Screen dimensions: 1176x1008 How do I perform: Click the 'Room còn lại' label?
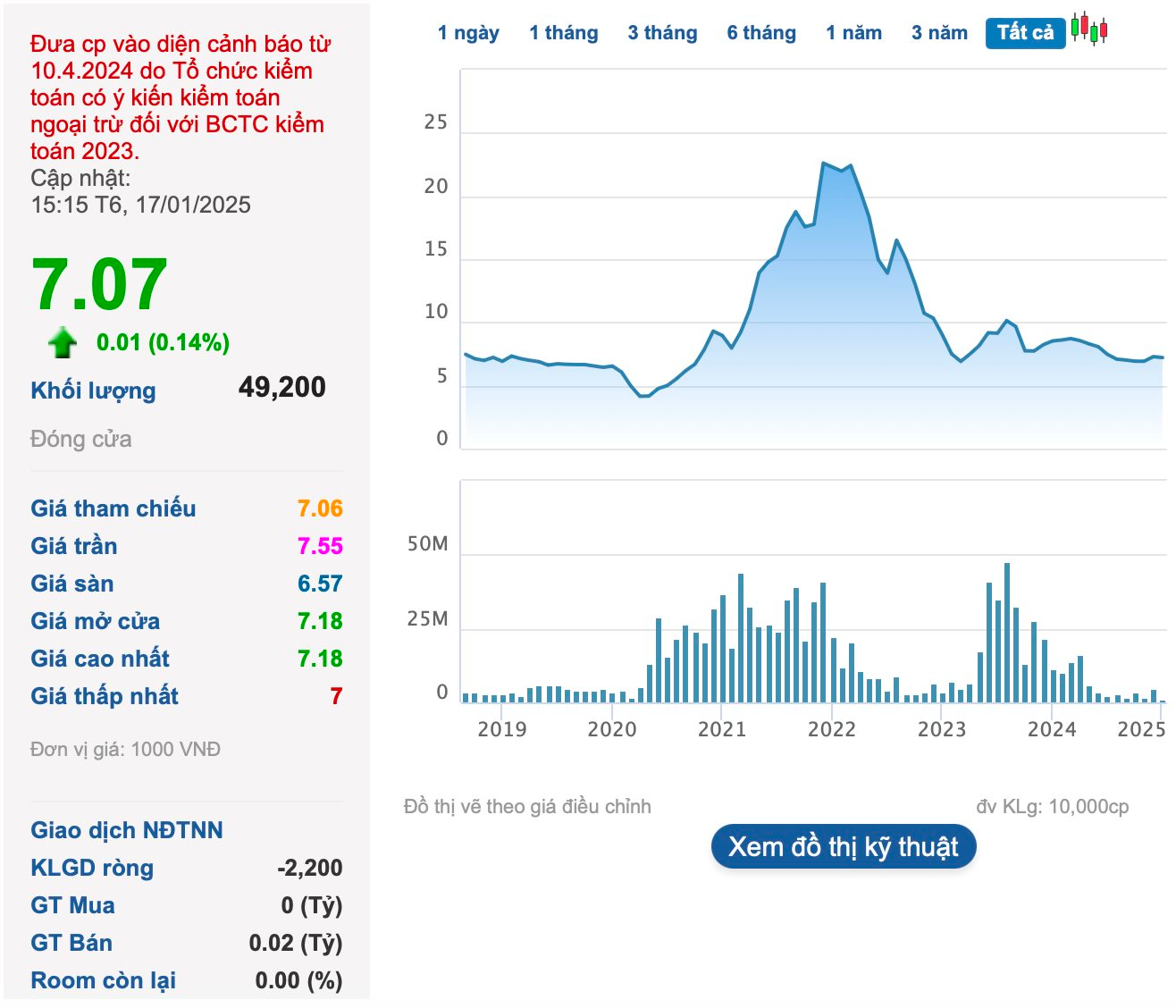click(x=104, y=980)
